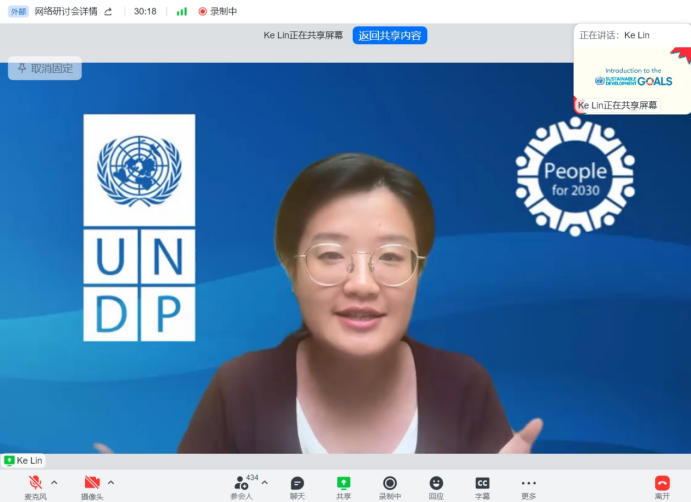Expand camera options arrow

click(x=111, y=483)
